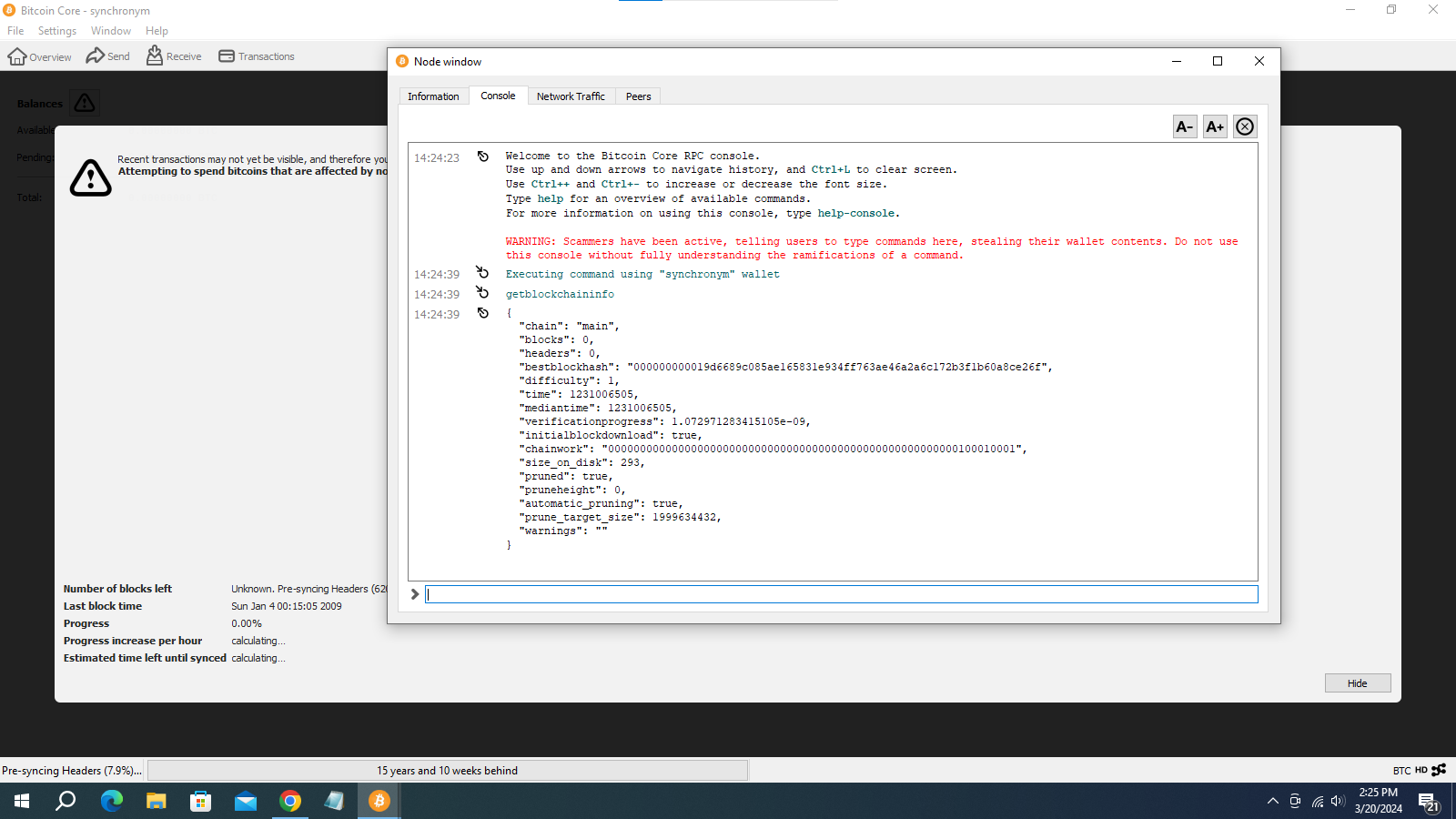The height and width of the screenshot is (819, 1456).
Task: Open the Windows Start menu
Action: 22,801
